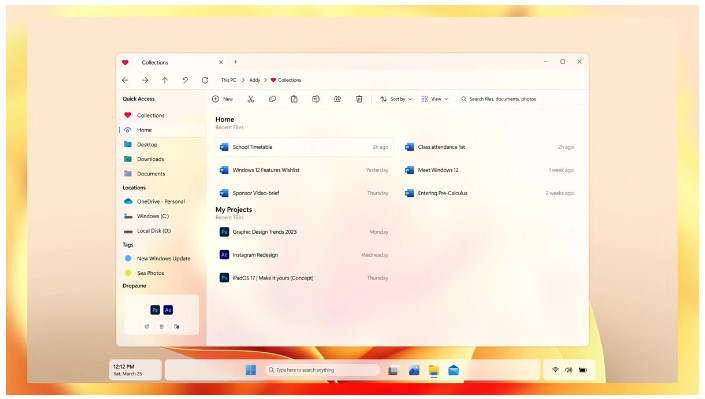
Task: Open the Entering Pre-Calculus document
Action: point(490,193)
